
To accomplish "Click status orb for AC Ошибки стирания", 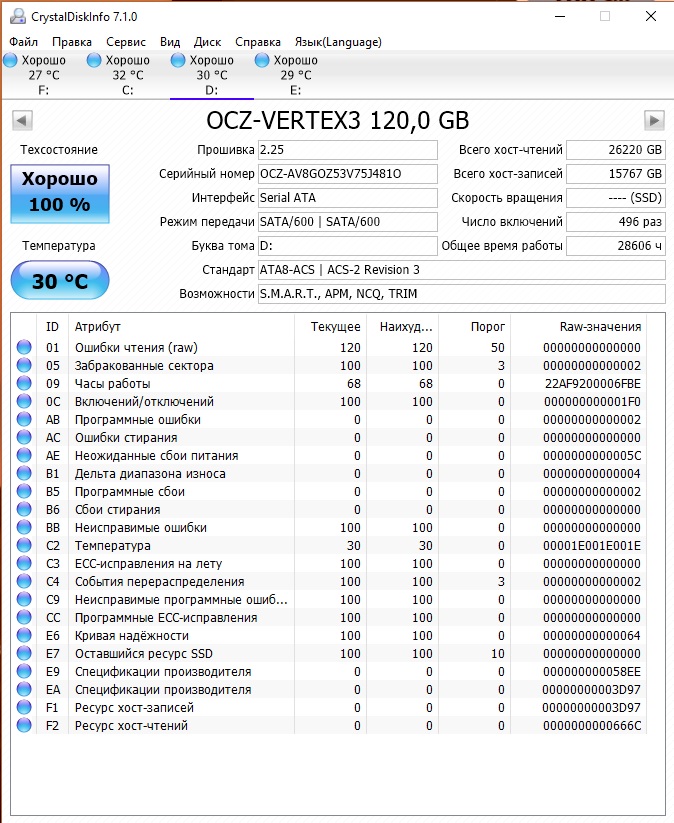I will pos(24,437).
